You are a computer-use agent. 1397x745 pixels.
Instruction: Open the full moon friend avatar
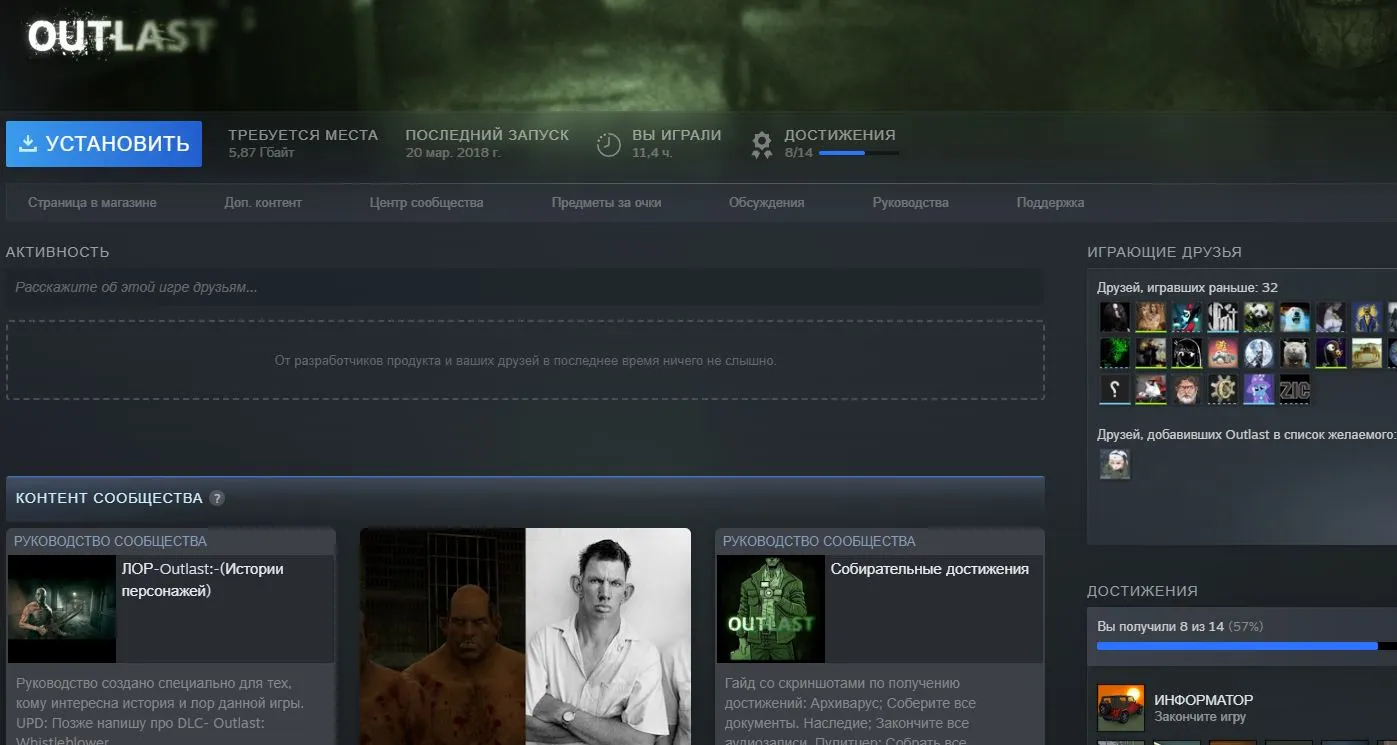[1259, 353]
